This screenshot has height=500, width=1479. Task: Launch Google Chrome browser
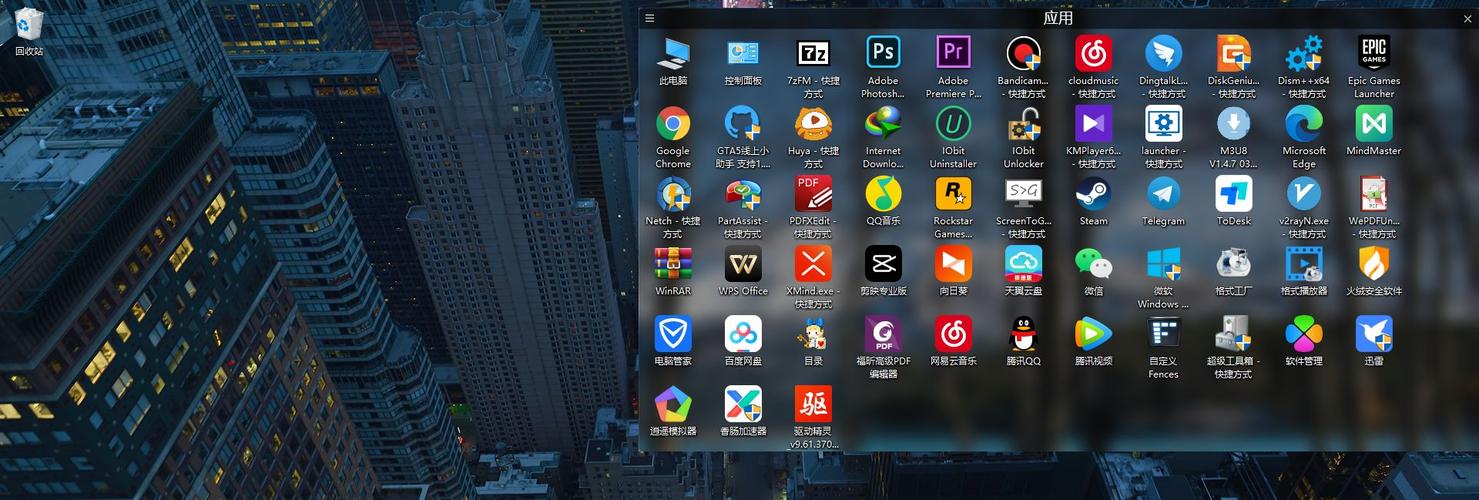[x=673, y=124]
